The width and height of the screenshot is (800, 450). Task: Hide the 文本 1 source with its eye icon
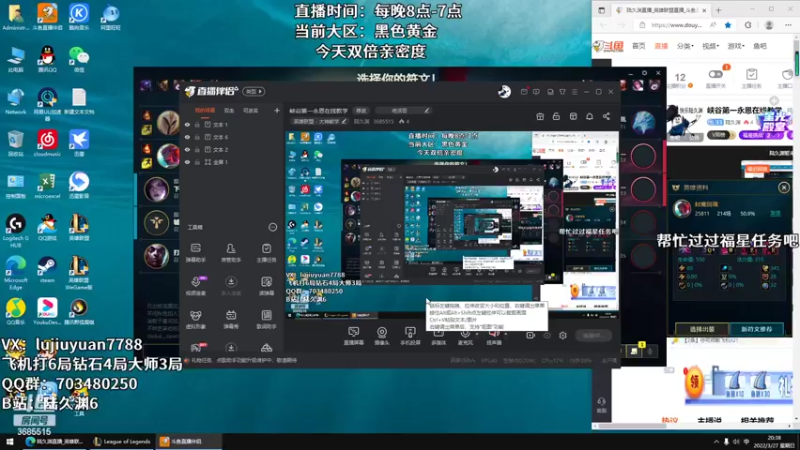tap(187, 124)
